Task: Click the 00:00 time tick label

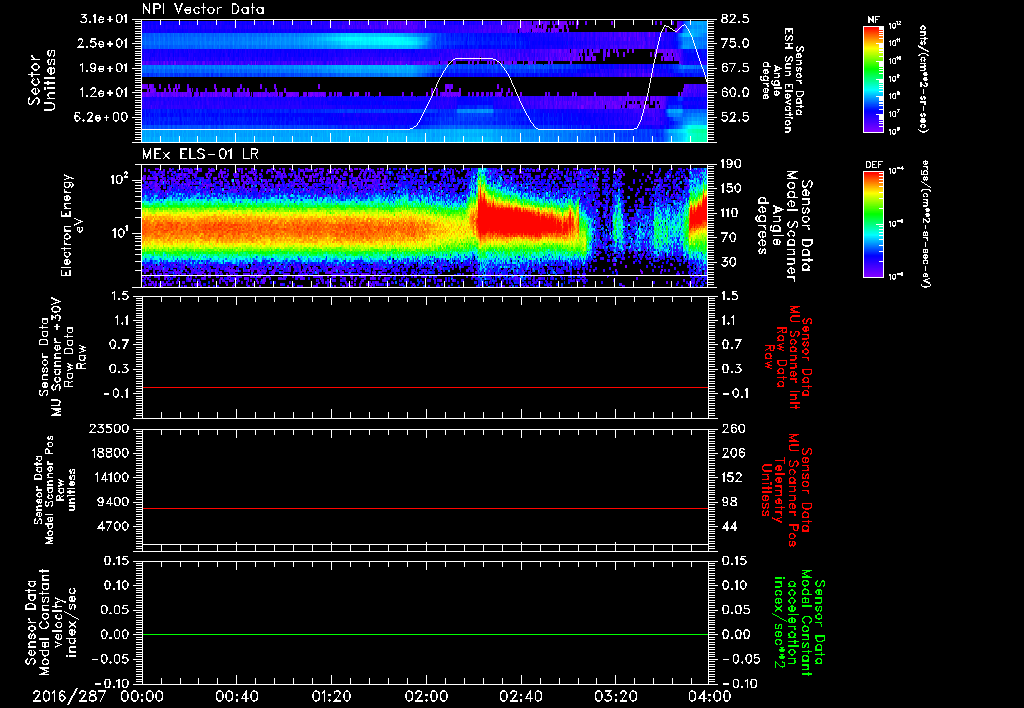Action: tap(142, 697)
